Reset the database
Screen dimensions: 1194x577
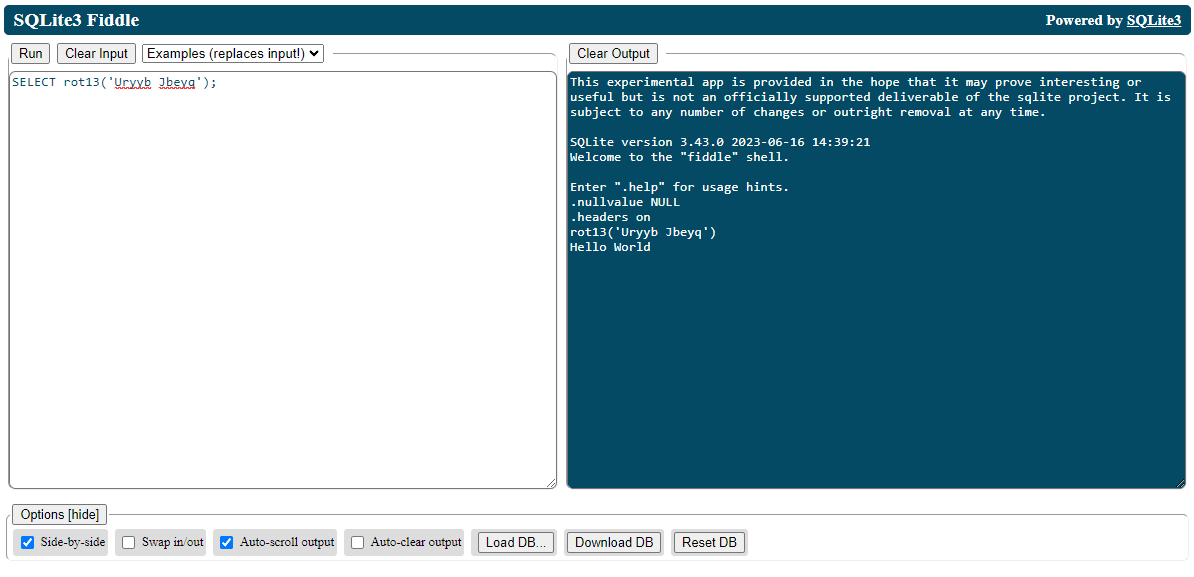coord(709,542)
